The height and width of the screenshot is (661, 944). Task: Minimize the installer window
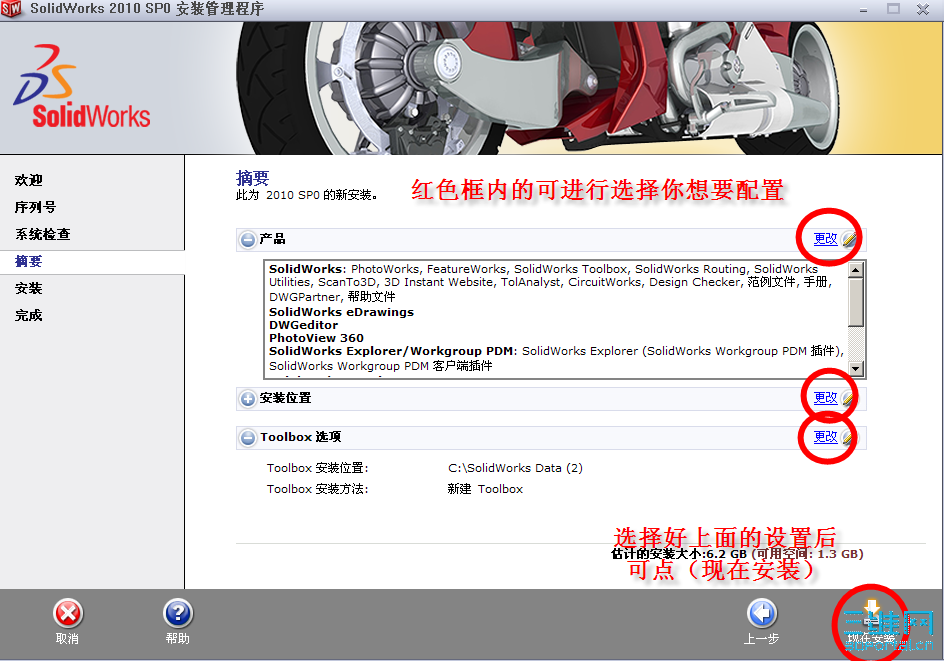click(863, 9)
